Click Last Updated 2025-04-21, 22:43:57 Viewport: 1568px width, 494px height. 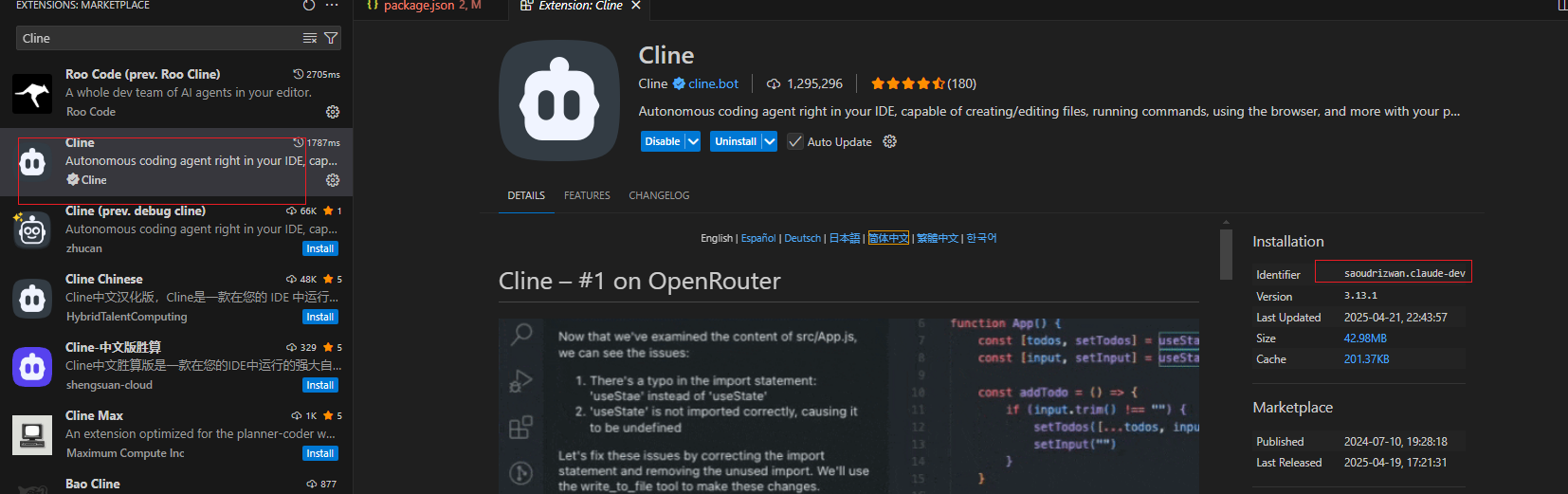click(1395, 318)
